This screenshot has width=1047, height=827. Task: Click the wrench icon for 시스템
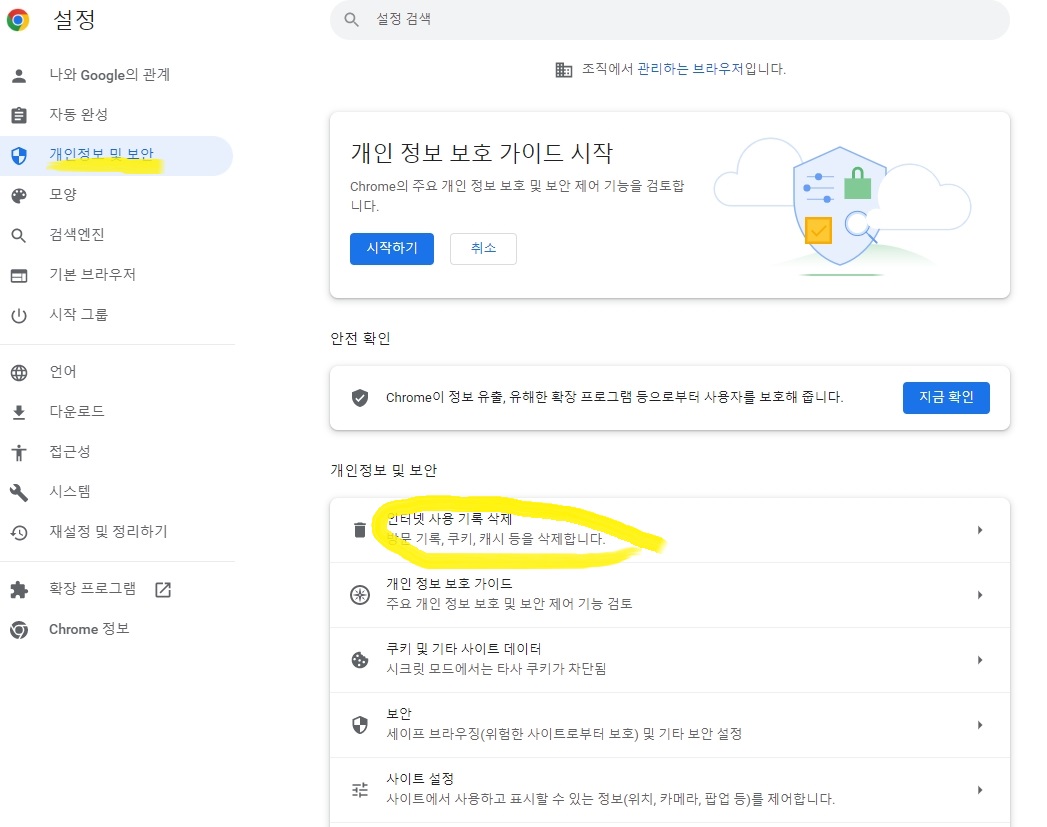[x=19, y=493]
